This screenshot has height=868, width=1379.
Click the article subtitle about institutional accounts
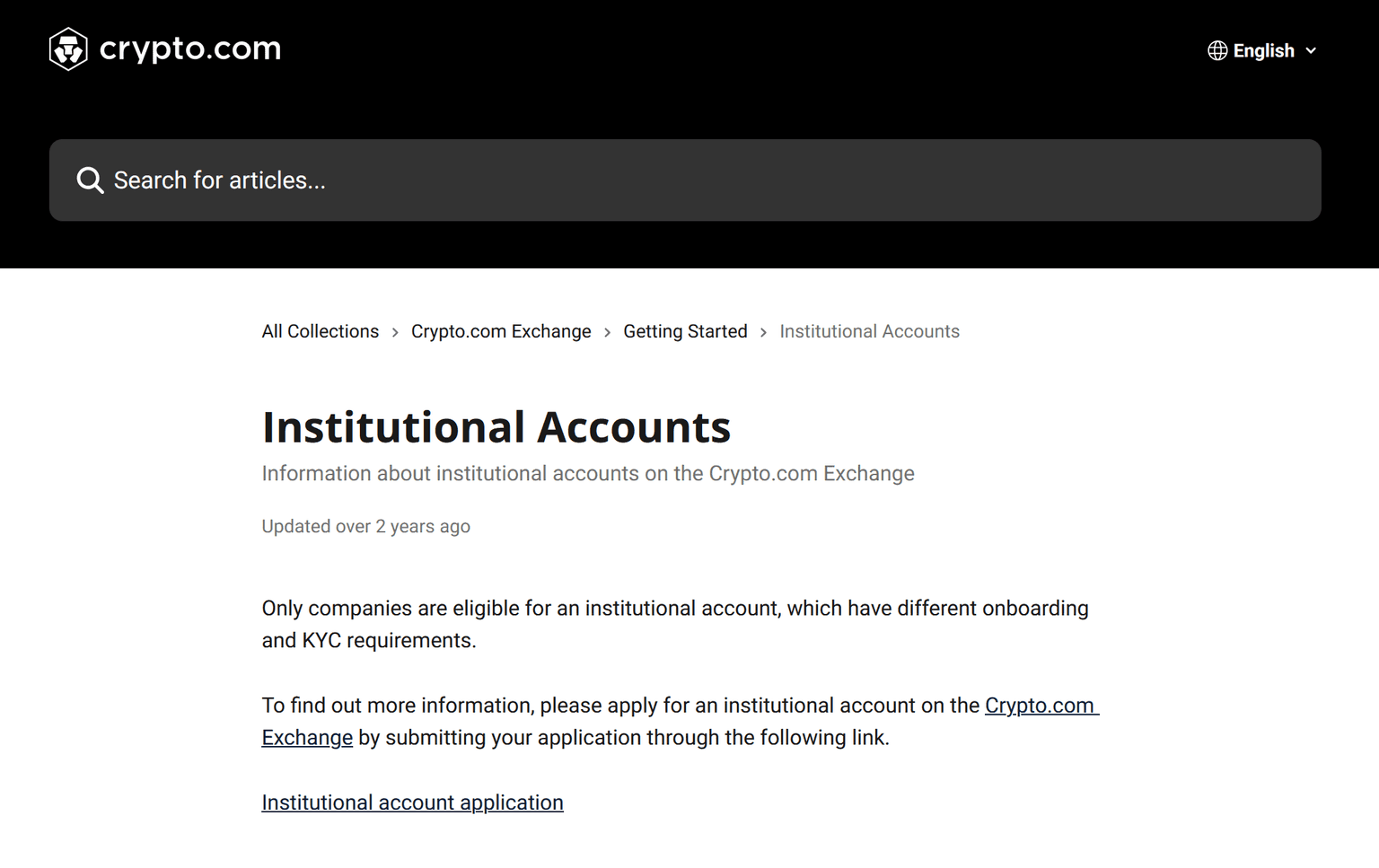(588, 474)
